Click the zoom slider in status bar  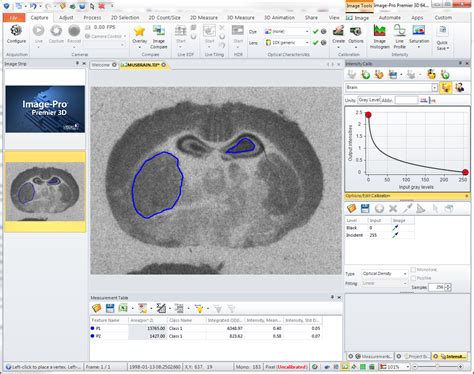pos(437,367)
